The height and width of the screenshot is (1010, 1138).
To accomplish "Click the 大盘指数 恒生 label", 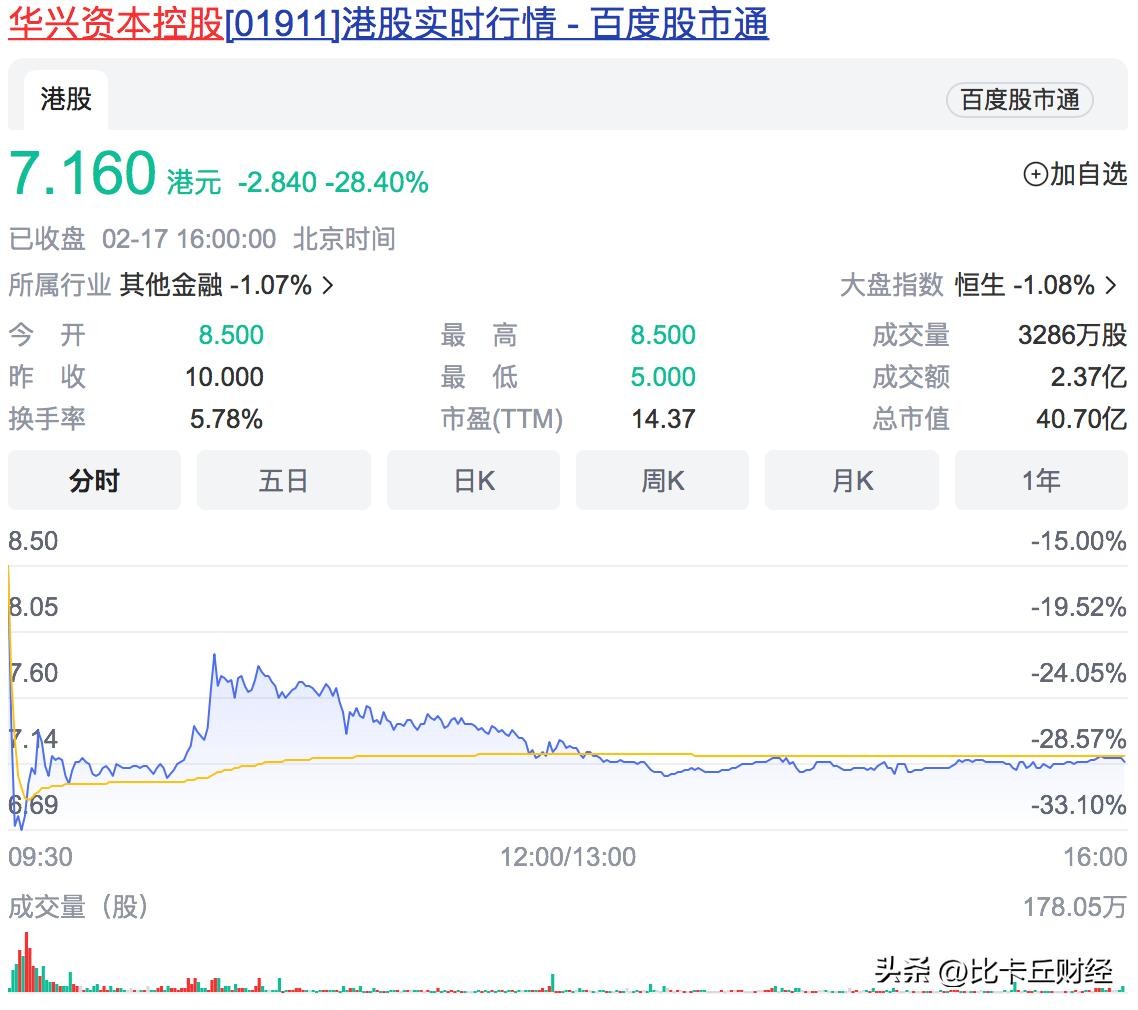I will [980, 286].
